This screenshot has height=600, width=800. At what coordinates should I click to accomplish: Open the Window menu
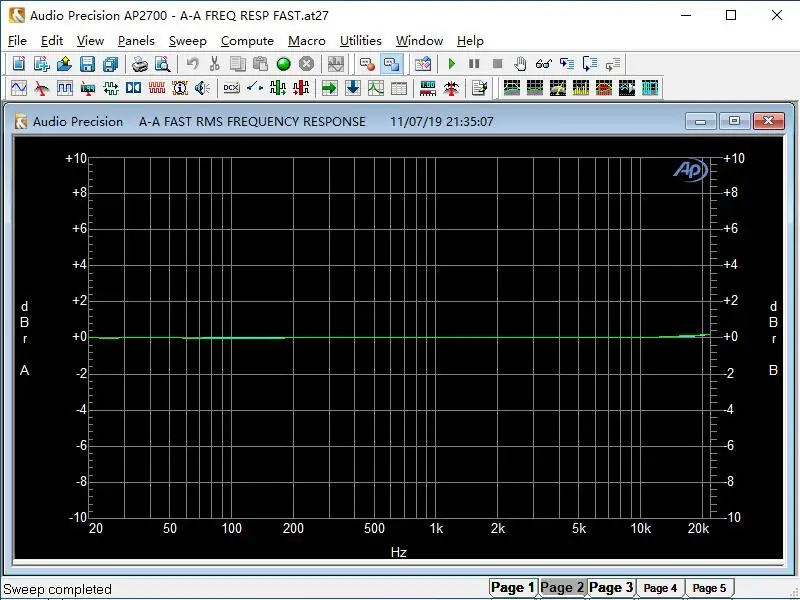(419, 41)
